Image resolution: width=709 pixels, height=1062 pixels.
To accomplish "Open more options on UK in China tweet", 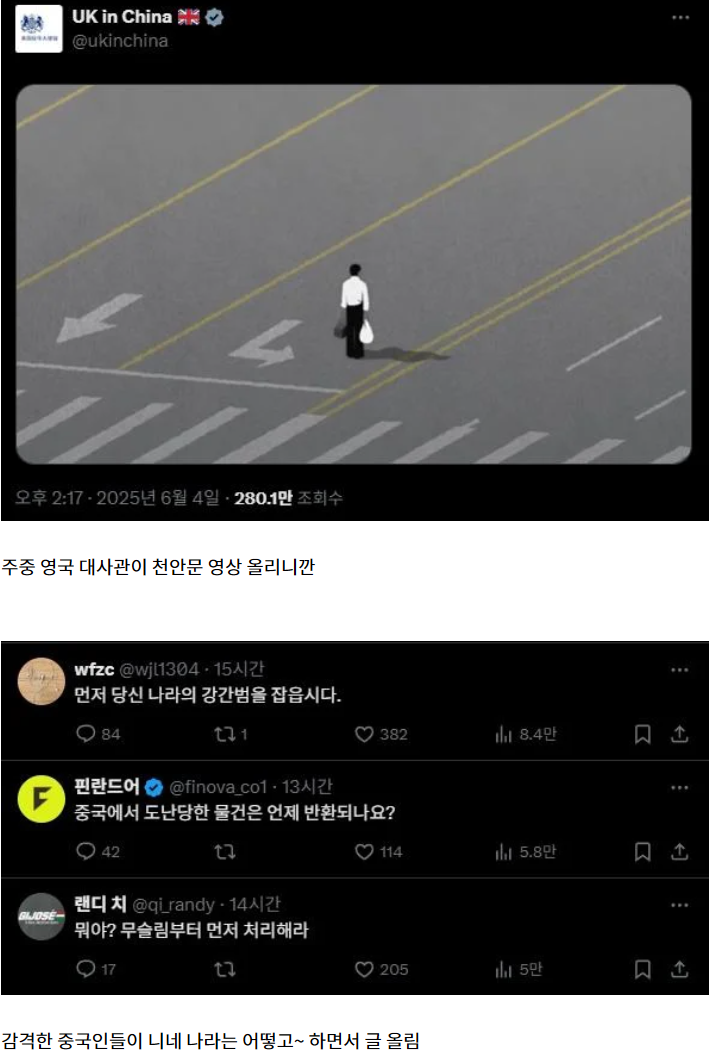I will coord(680,18).
